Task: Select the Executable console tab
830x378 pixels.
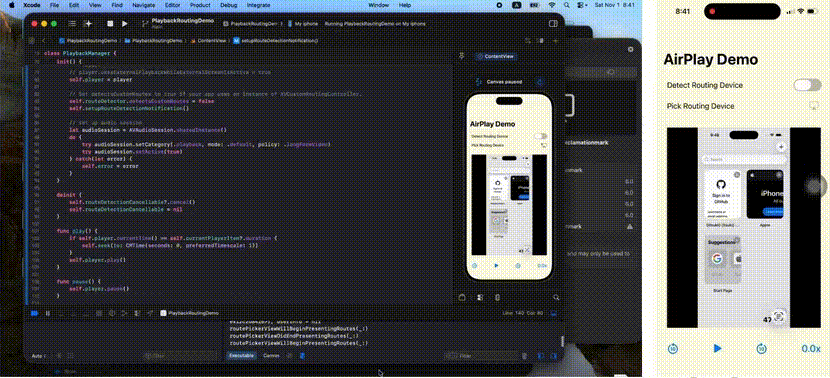Action: pos(242,356)
